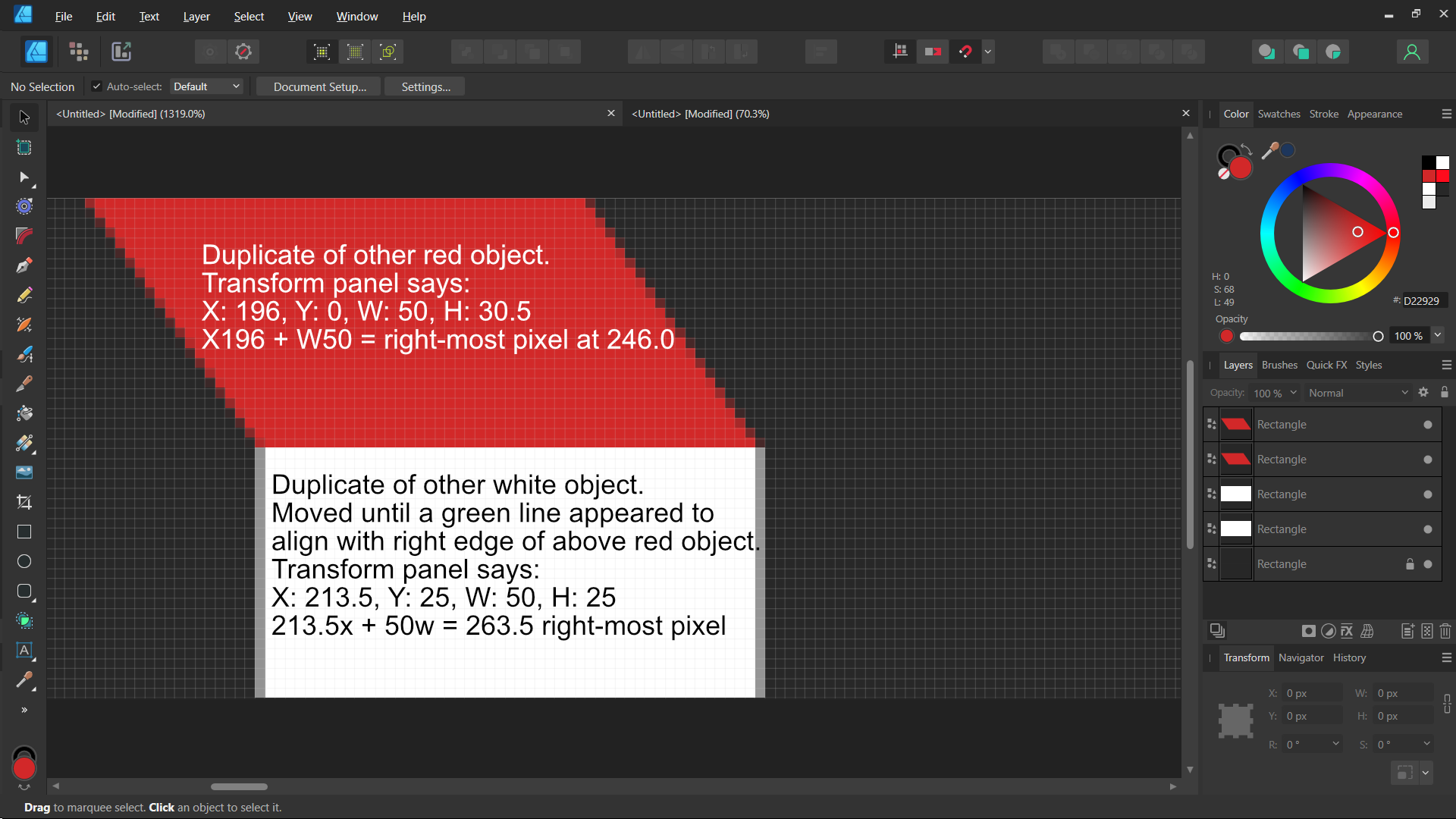The height and width of the screenshot is (819, 1456).
Task: Open Color panel options menu
Action: pos(1446,114)
